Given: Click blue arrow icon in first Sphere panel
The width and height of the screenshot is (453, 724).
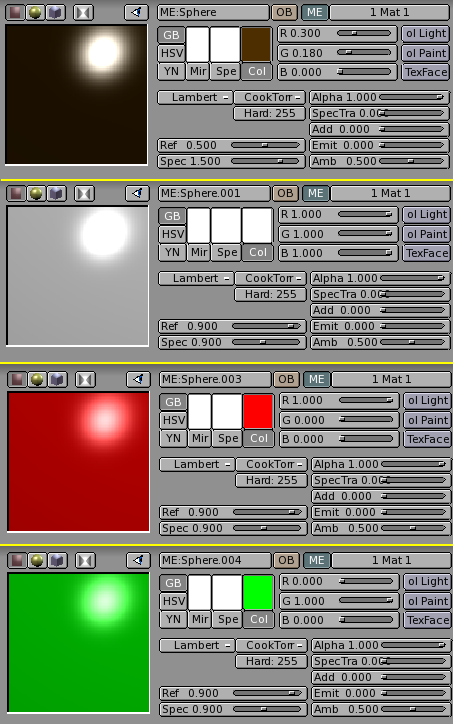Looking at the screenshot, I should click(137, 12).
